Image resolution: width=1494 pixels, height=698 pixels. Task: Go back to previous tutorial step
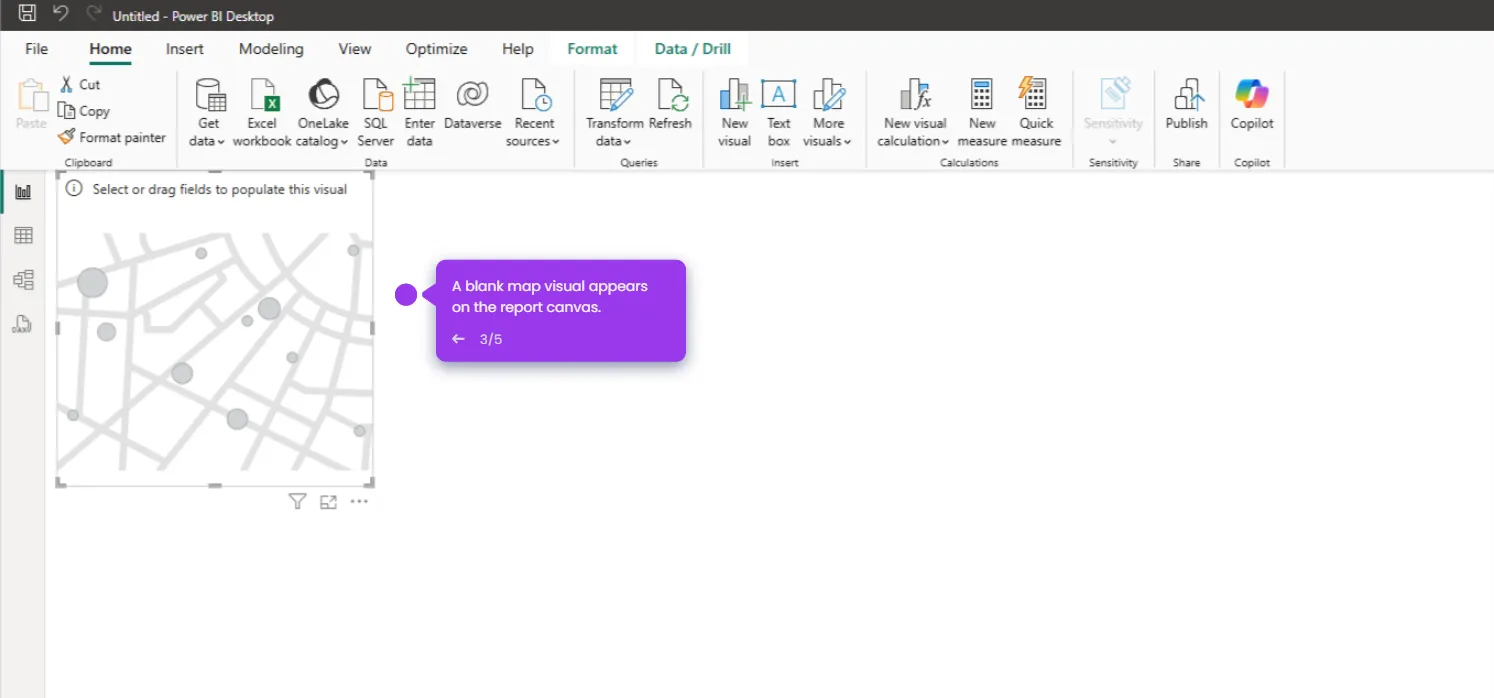pyautogui.click(x=458, y=339)
